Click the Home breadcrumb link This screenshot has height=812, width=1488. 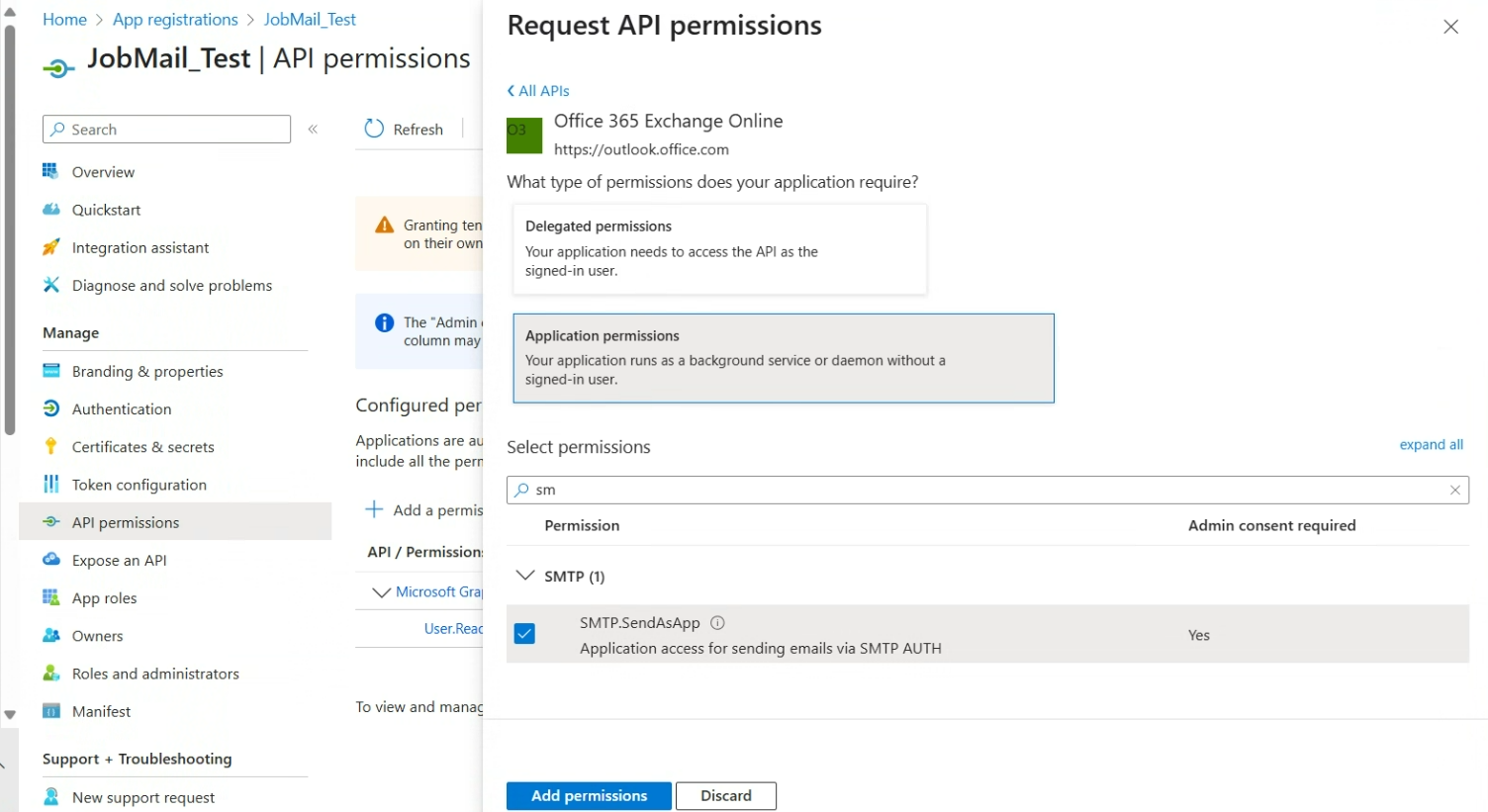64,20
